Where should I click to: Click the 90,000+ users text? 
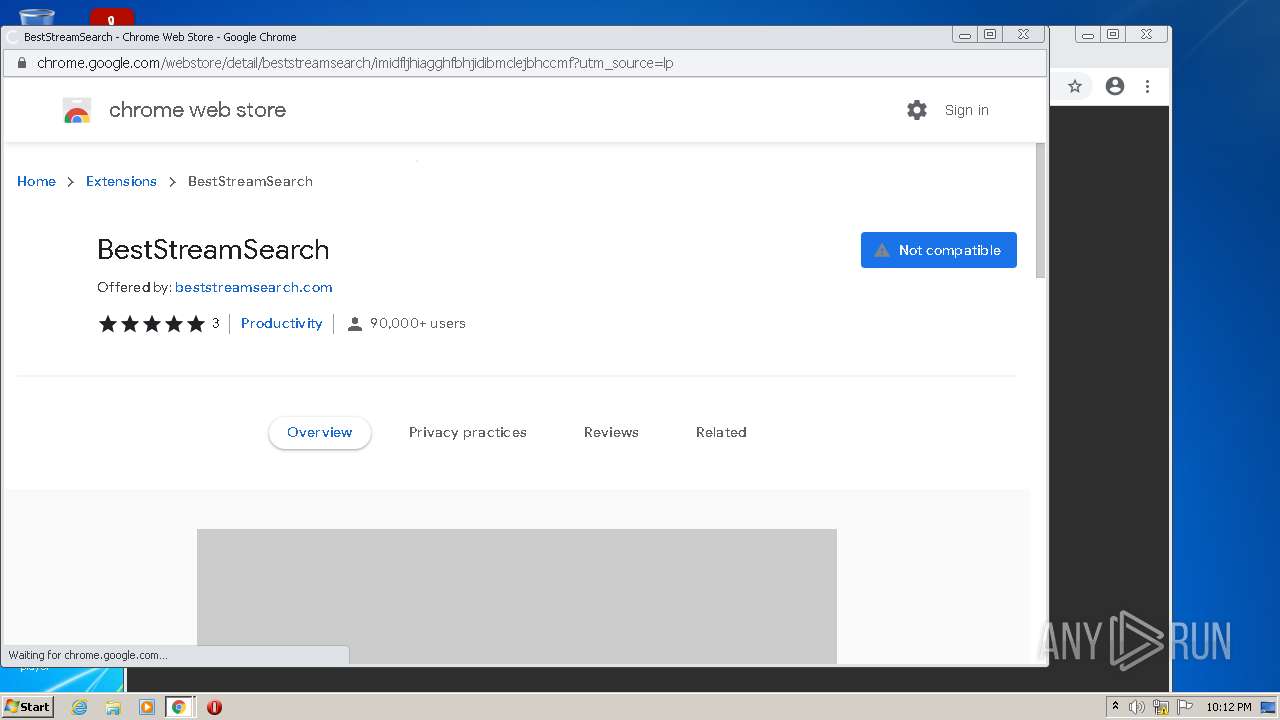(x=418, y=323)
